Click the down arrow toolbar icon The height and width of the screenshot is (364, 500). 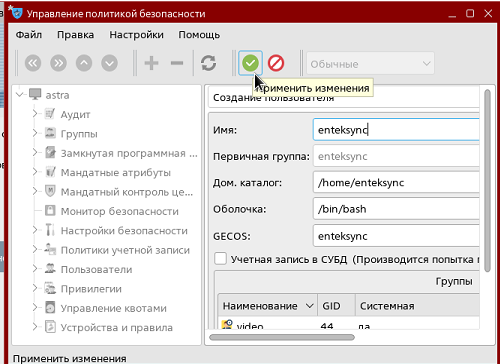point(110,63)
